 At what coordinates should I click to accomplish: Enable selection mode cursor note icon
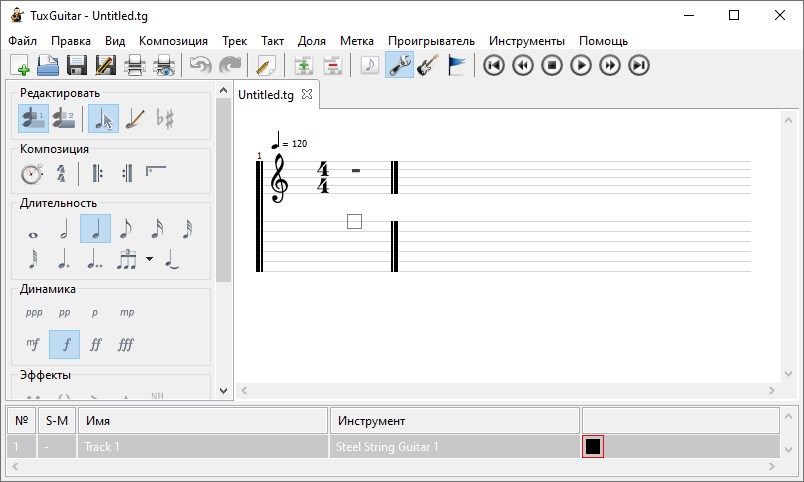pyautogui.click(x=103, y=118)
